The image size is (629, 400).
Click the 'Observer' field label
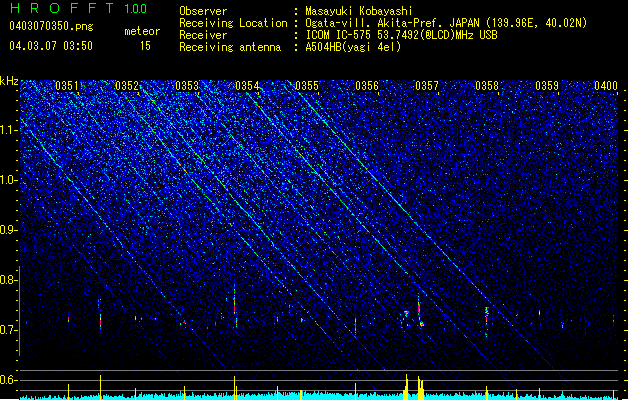(x=203, y=11)
